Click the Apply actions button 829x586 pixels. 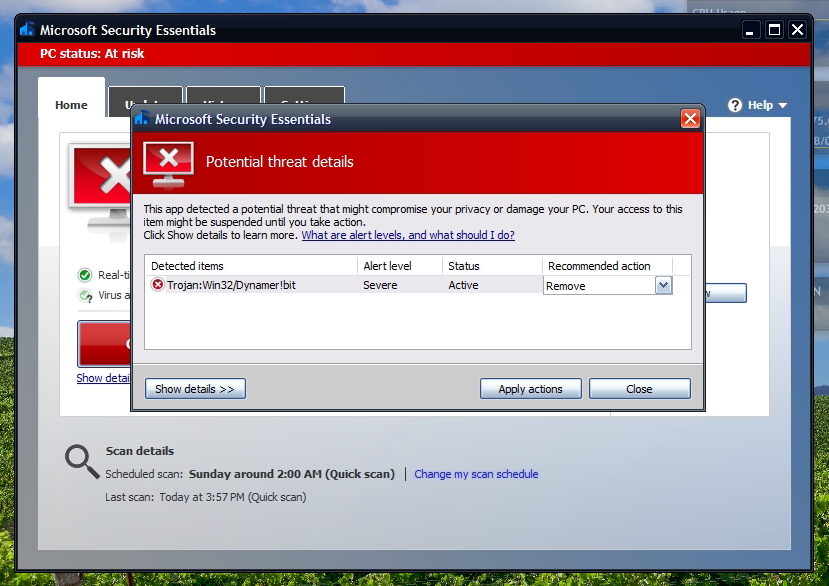point(530,389)
